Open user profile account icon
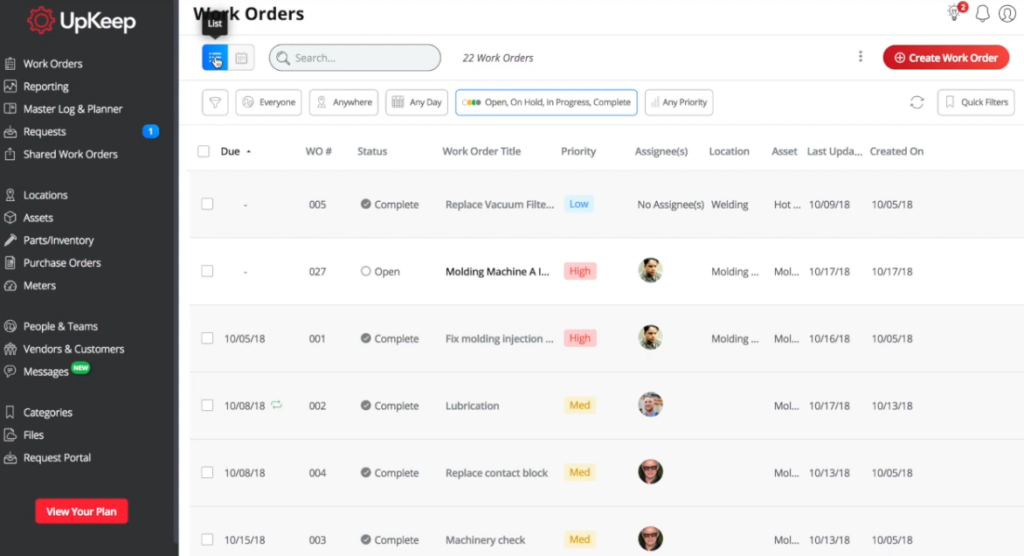The width and height of the screenshot is (1024, 556). (x=1007, y=13)
